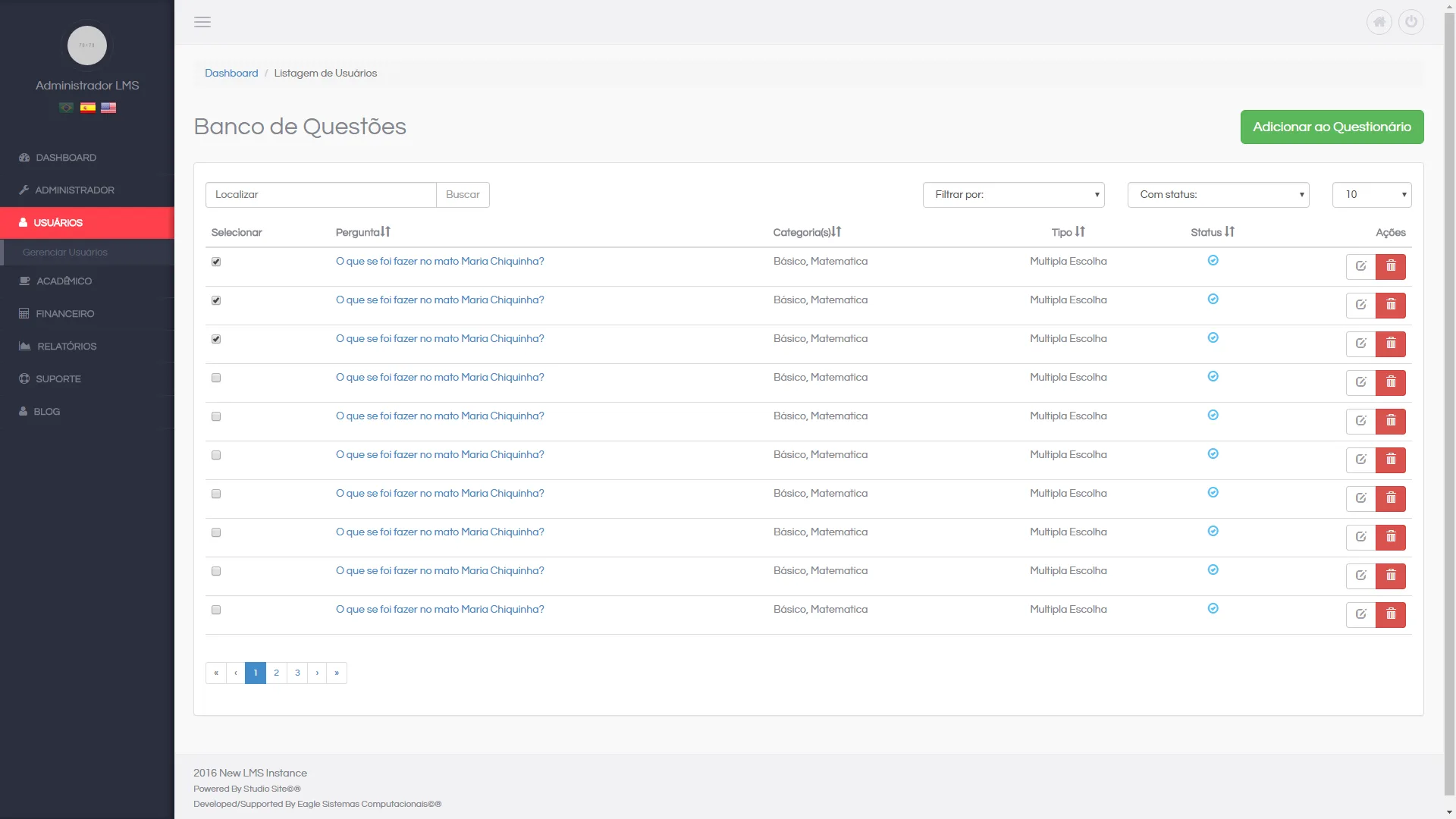1456x819 pixels.
Task: Uncheck the third row's checkbox
Action: click(x=216, y=339)
